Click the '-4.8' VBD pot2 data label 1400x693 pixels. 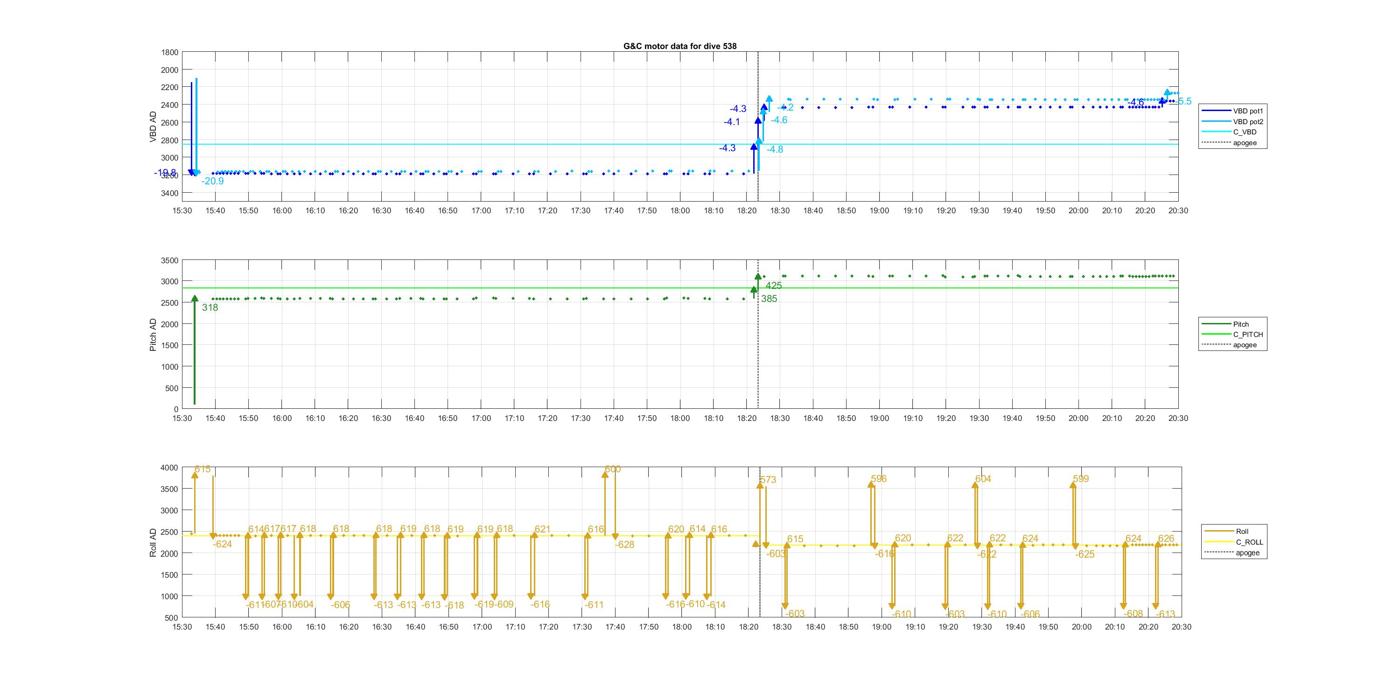point(774,150)
